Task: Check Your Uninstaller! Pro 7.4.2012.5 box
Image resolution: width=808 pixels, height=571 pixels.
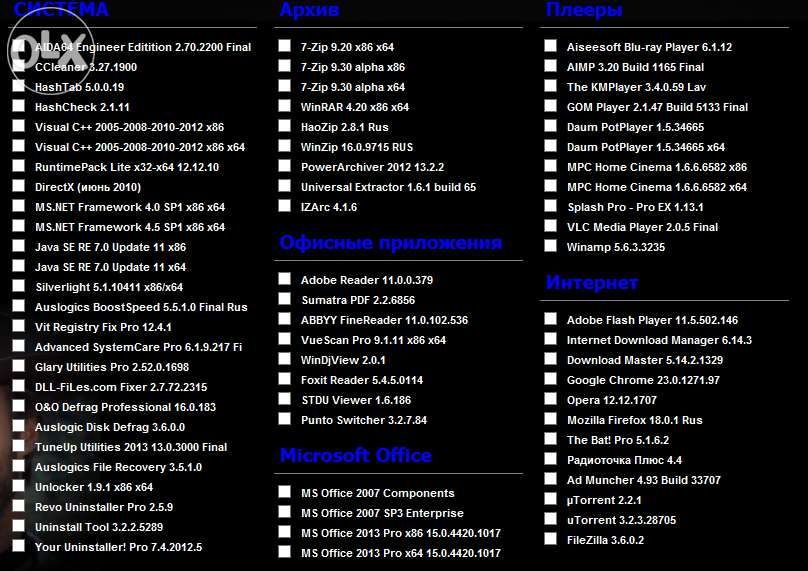Action: coord(19,546)
